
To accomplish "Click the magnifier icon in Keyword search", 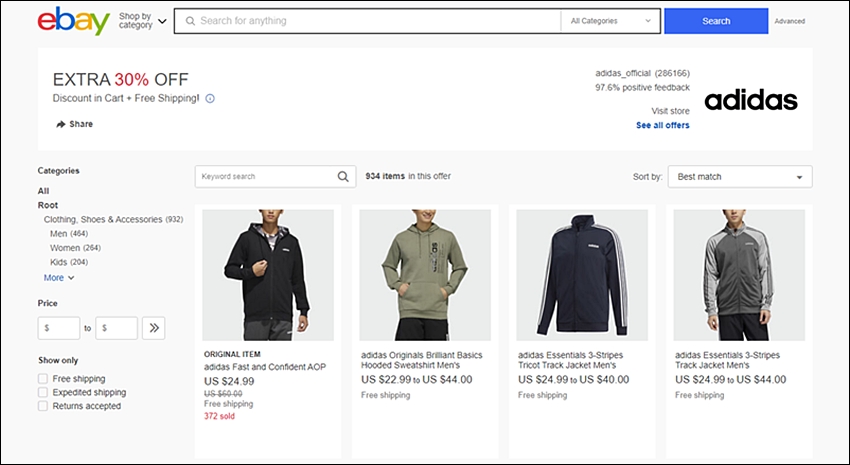I will (x=343, y=177).
